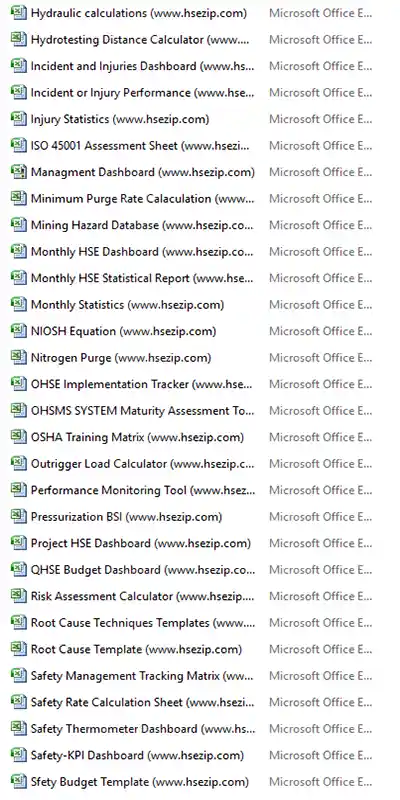Select the icon next to Incident and Injuries Dashboard

pyautogui.click(x=19, y=66)
